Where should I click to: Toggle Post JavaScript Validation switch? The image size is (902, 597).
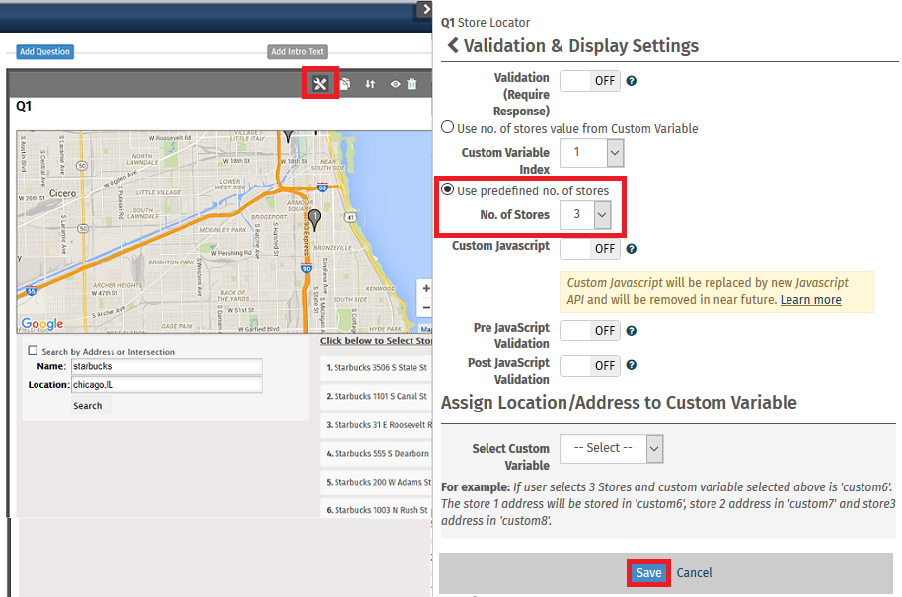coord(590,365)
